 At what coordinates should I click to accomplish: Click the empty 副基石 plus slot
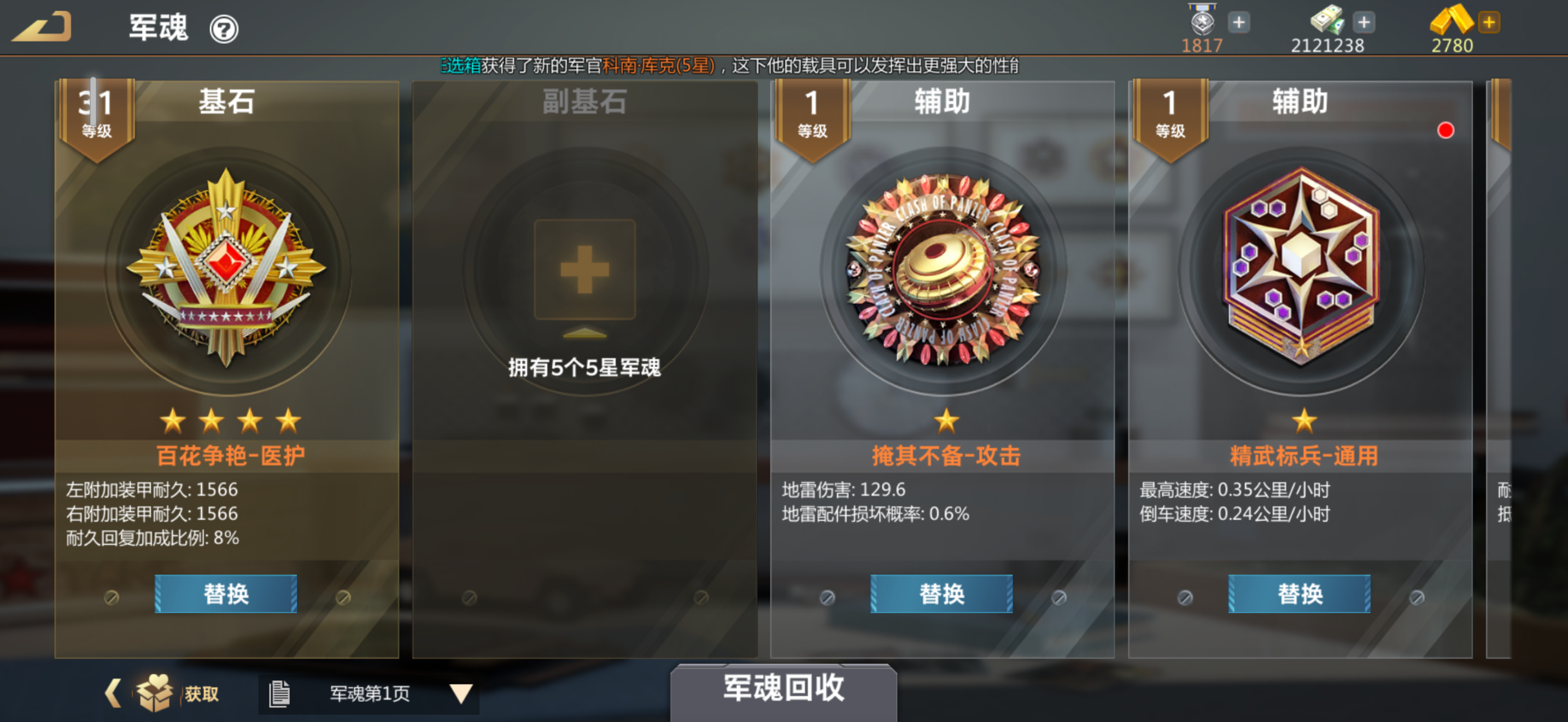(x=584, y=270)
